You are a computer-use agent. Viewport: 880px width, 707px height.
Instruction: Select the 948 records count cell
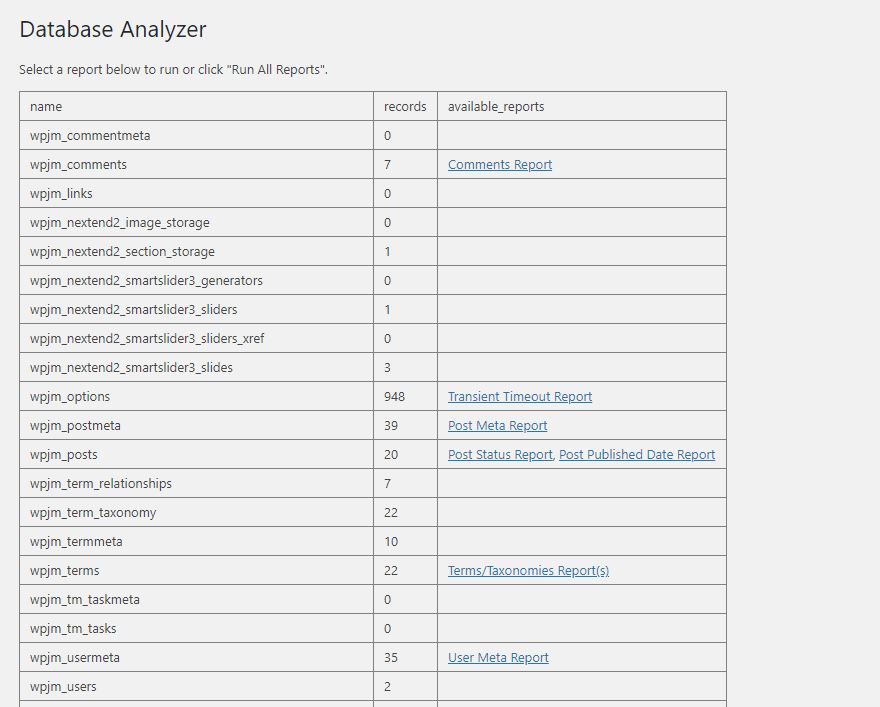405,396
